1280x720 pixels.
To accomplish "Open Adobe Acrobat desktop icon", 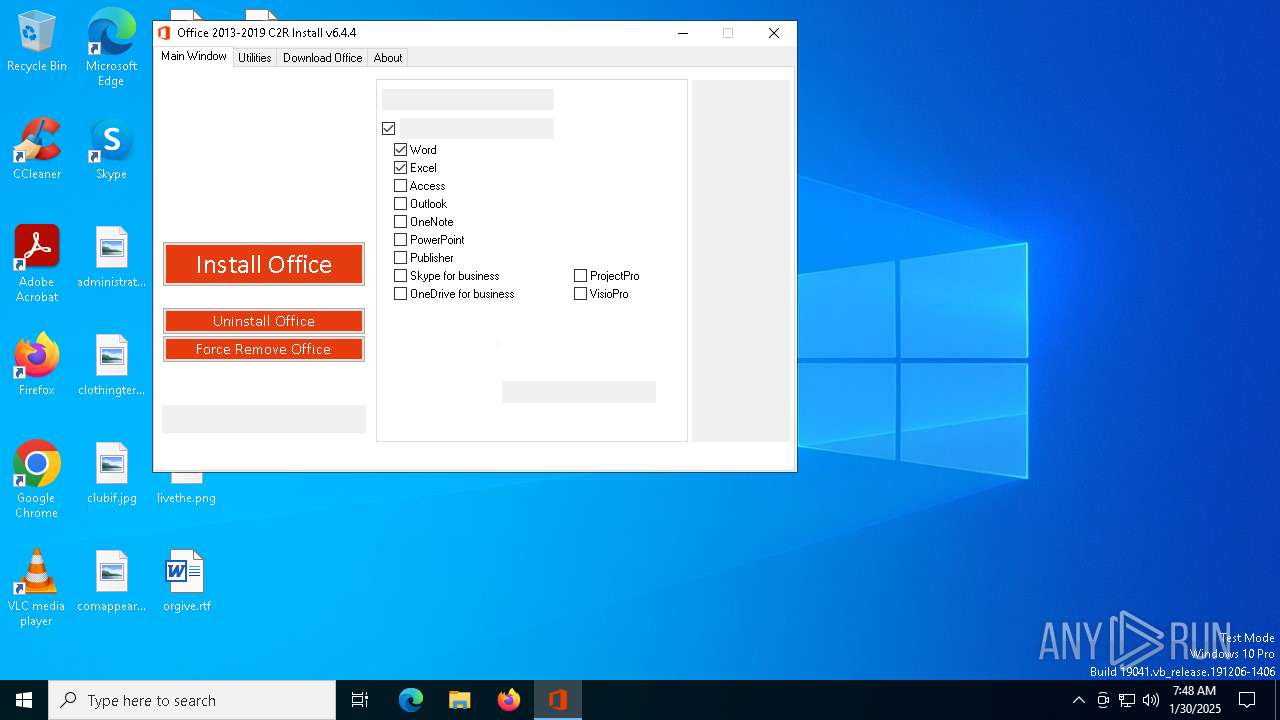I will [37, 264].
